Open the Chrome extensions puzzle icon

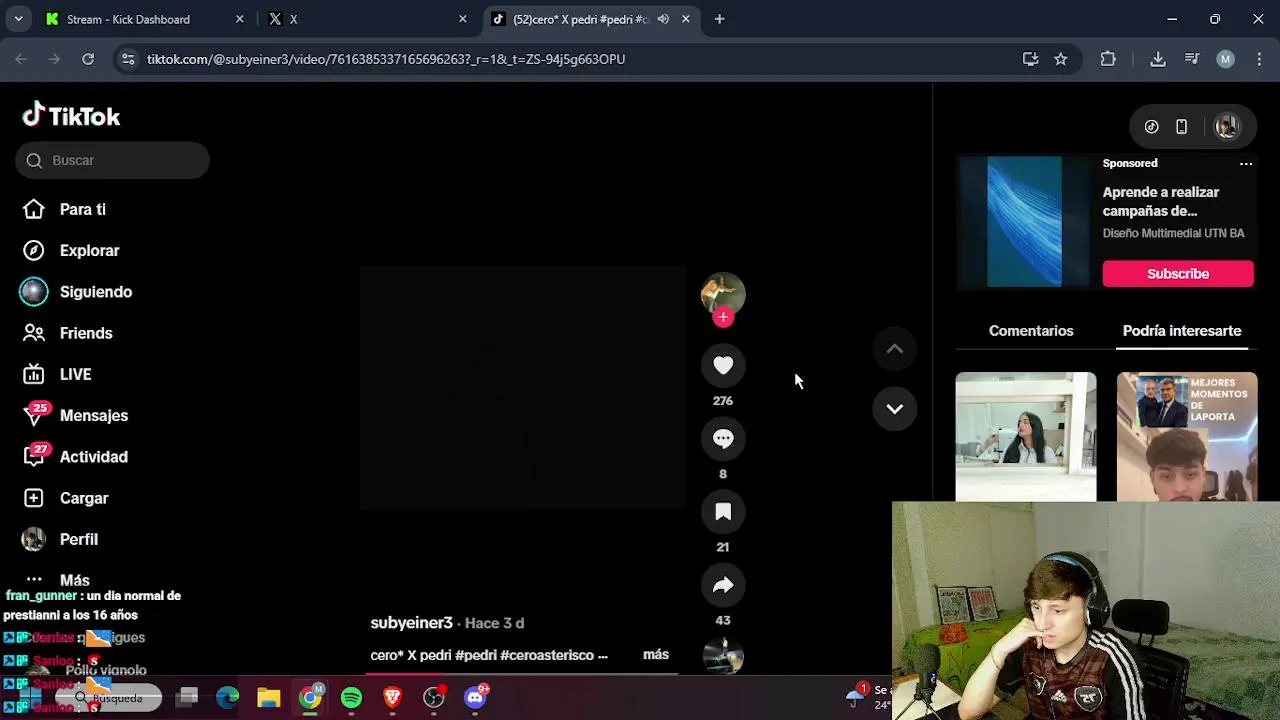pos(1108,59)
